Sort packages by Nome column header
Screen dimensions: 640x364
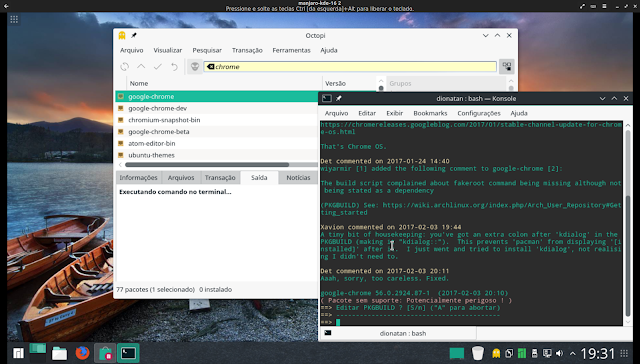point(224,83)
